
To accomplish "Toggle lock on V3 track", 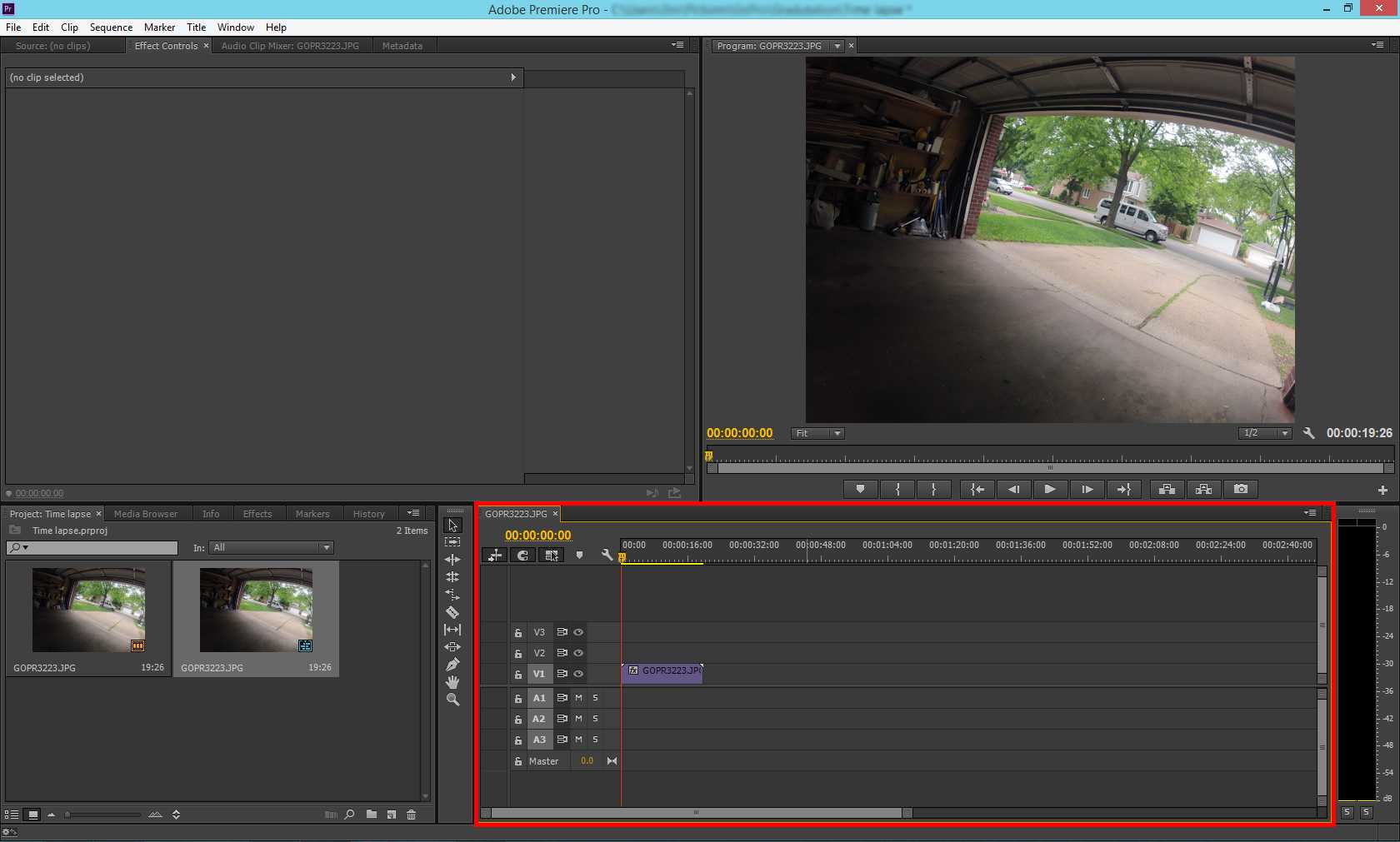I will (518, 633).
